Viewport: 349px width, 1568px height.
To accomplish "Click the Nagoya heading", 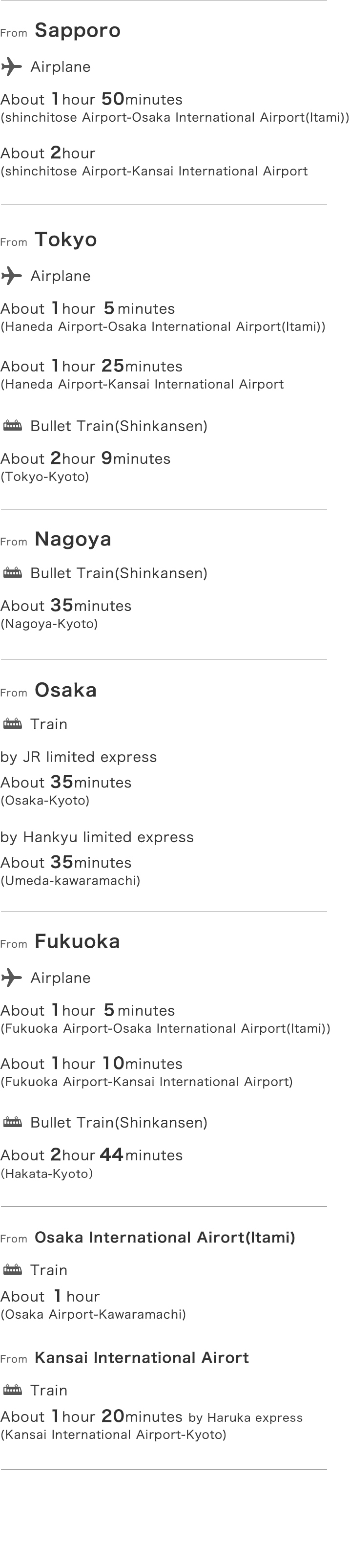I will click(73, 539).
